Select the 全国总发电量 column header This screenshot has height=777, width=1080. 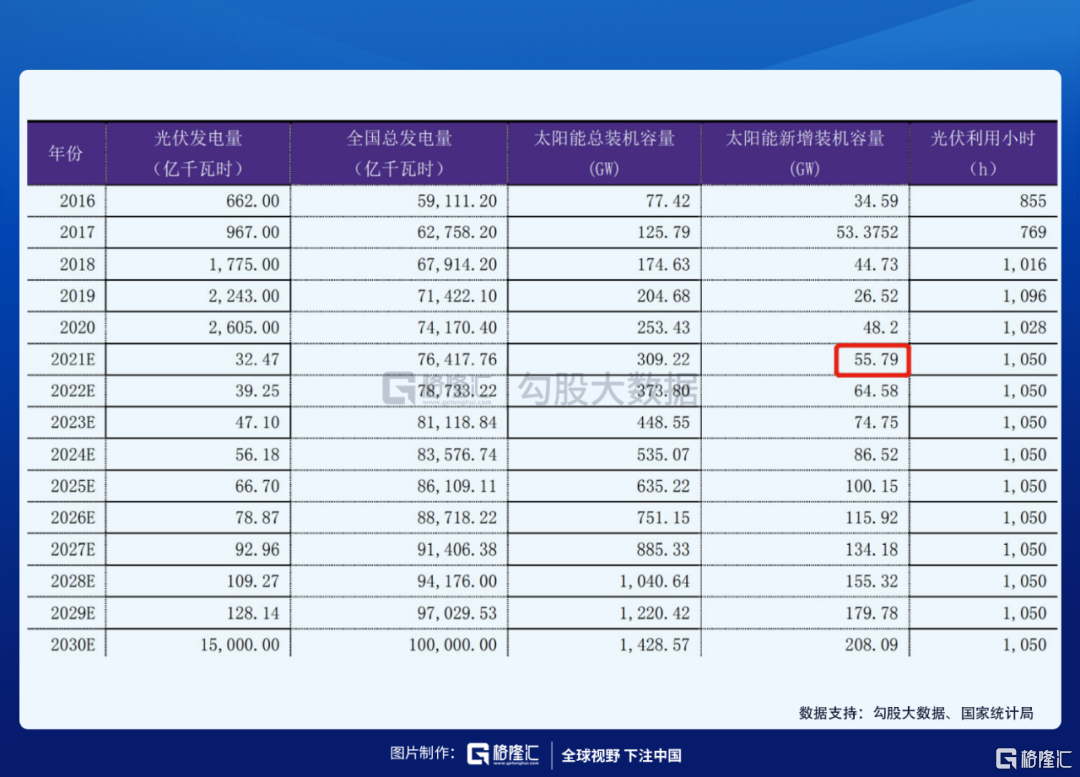399,154
